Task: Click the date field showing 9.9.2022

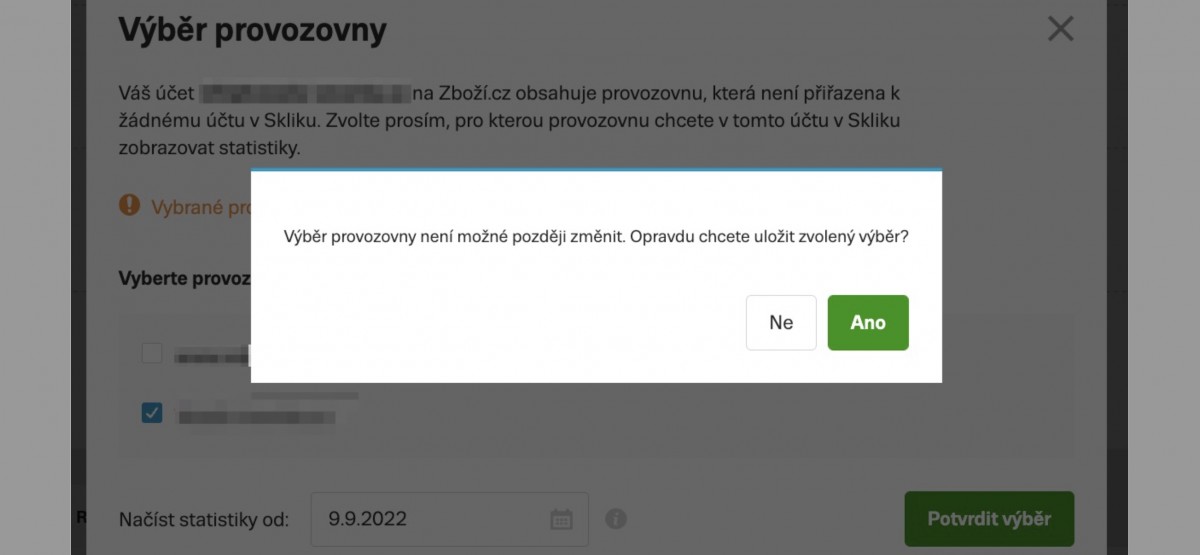Action: [x=430, y=519]
